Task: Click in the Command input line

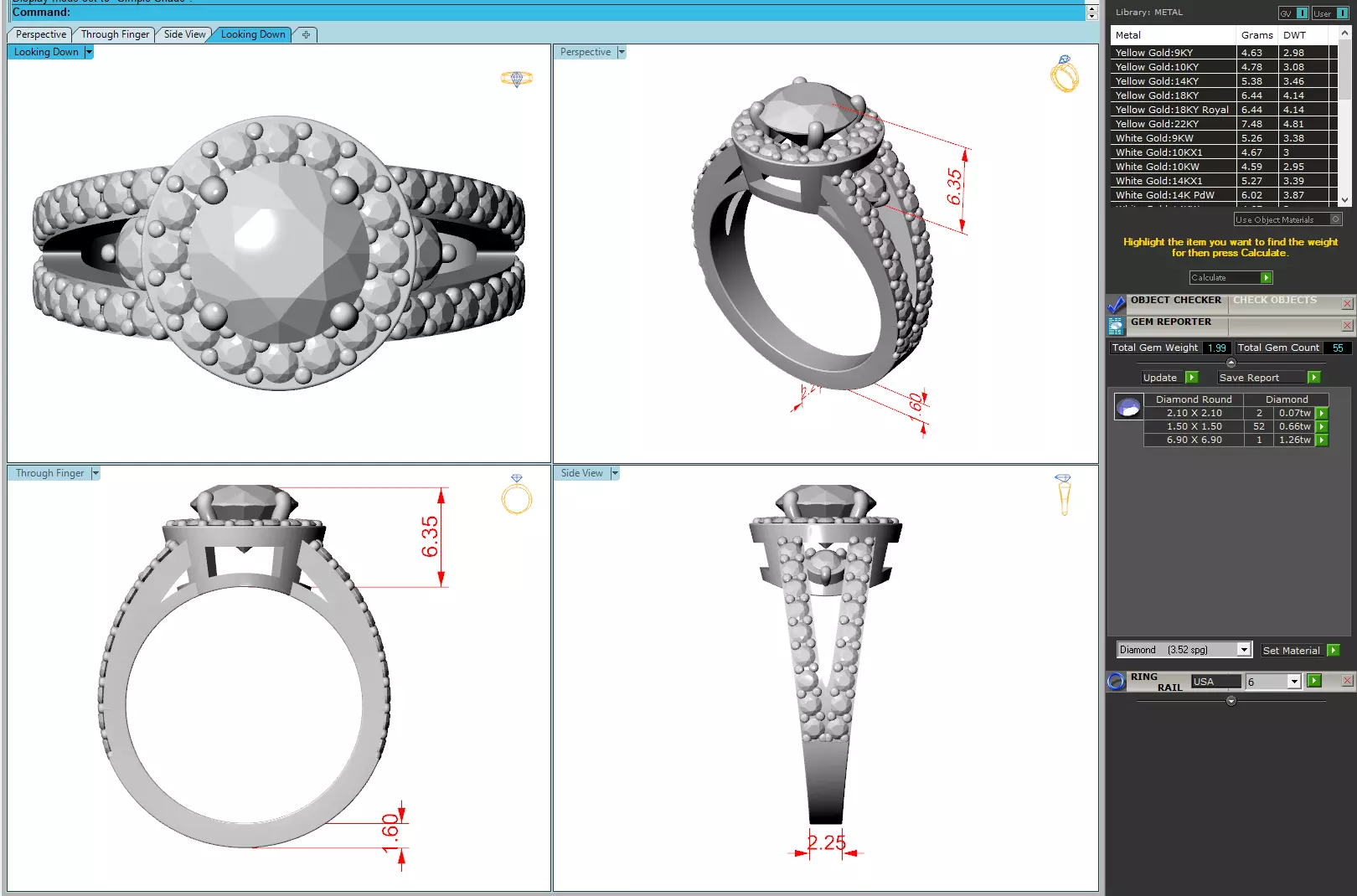Action: (x=544, y=13)
